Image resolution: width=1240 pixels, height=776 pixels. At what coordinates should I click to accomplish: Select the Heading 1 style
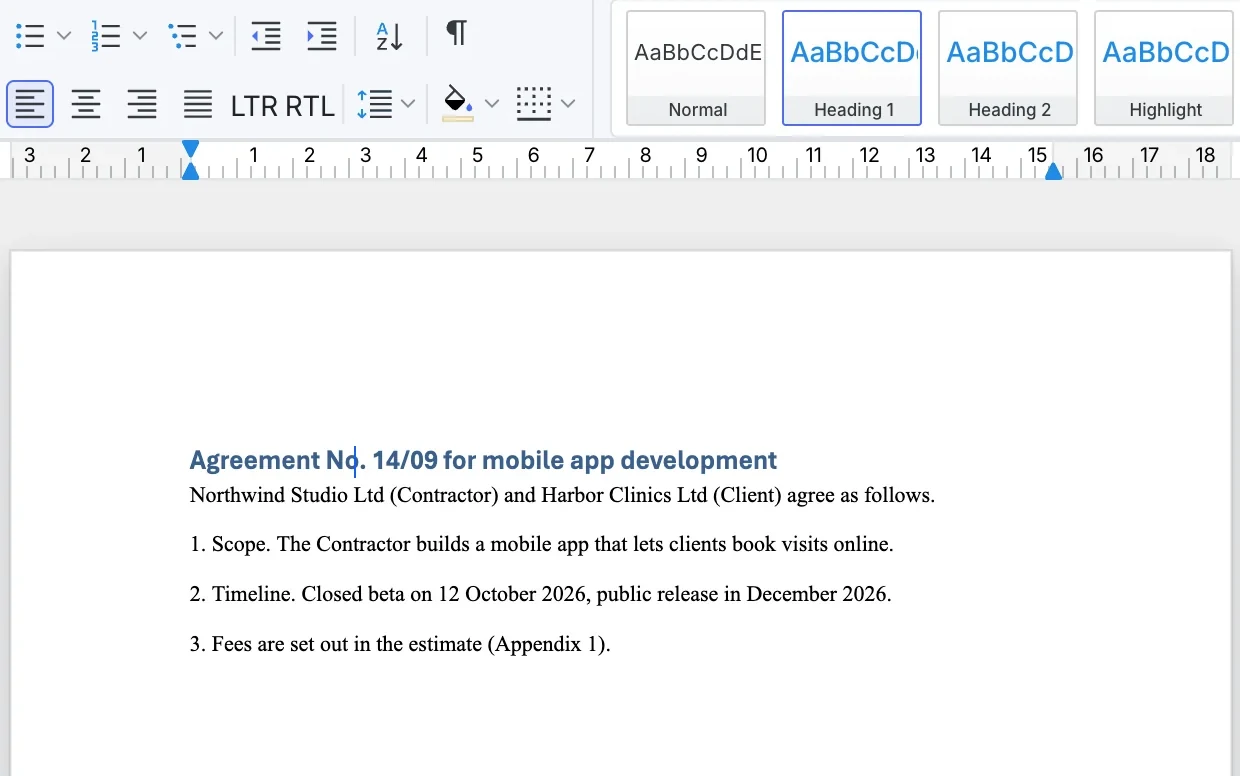point(852,68)
